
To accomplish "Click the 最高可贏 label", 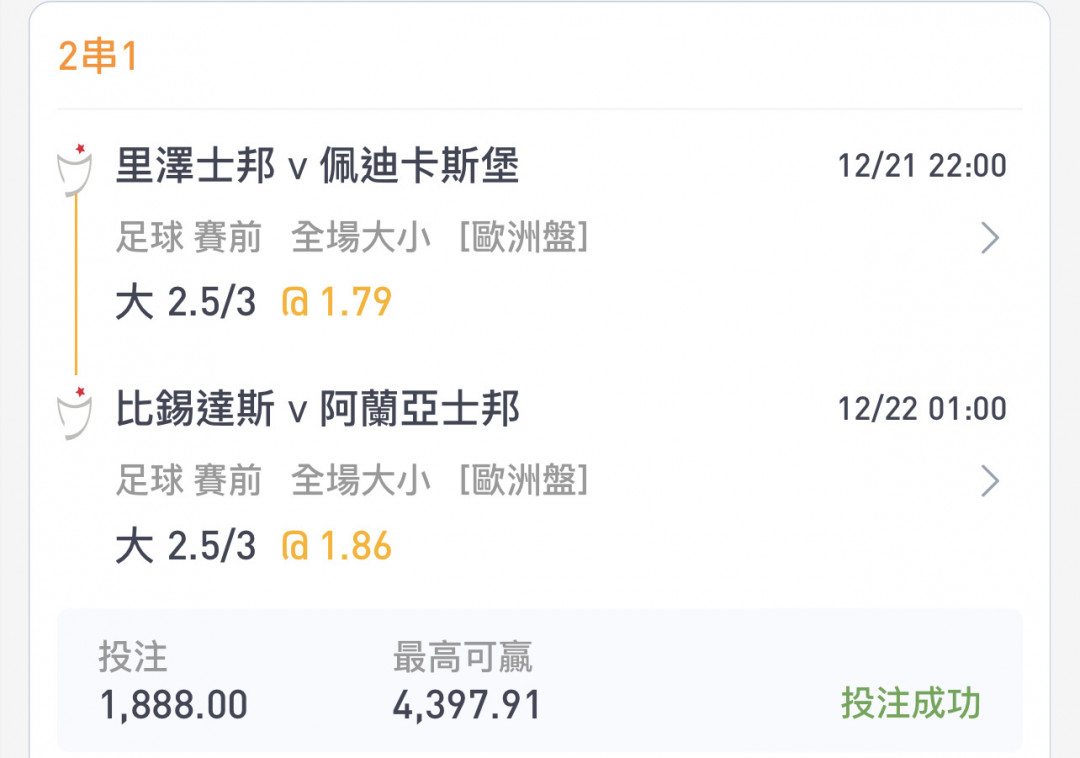I will (x=462, y=657).
